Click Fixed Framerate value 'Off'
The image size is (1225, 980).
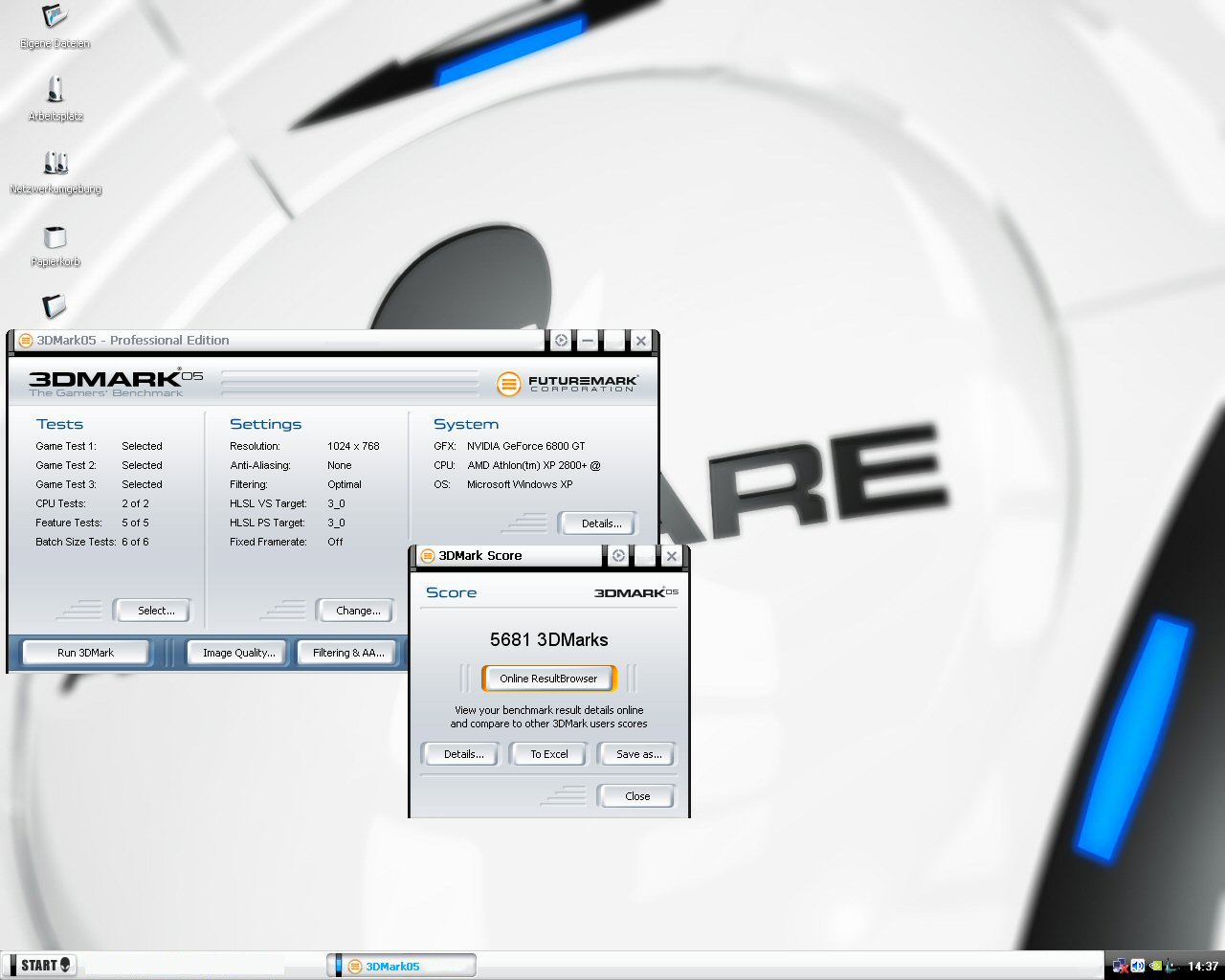coord(335,542)
